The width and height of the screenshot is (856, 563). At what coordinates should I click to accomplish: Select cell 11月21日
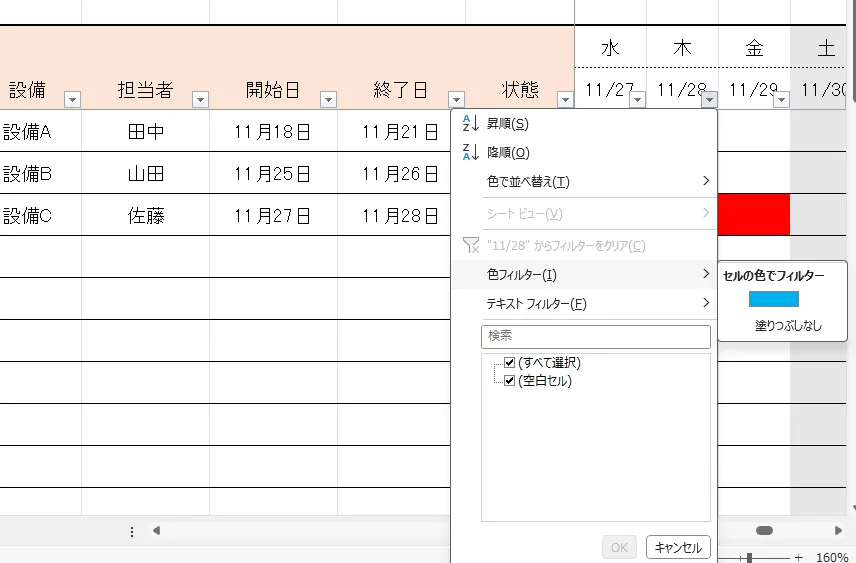pyautogui.click(x=394, y=132)
